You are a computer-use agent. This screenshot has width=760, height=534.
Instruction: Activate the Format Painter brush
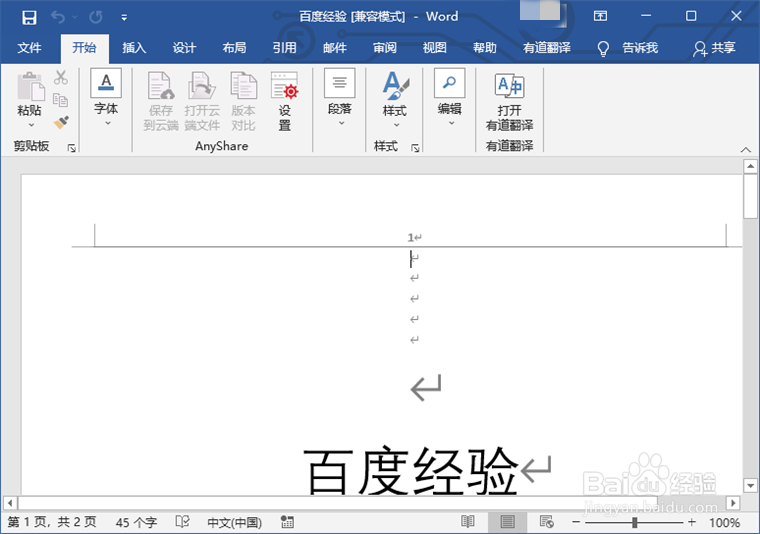pos(61,122)
